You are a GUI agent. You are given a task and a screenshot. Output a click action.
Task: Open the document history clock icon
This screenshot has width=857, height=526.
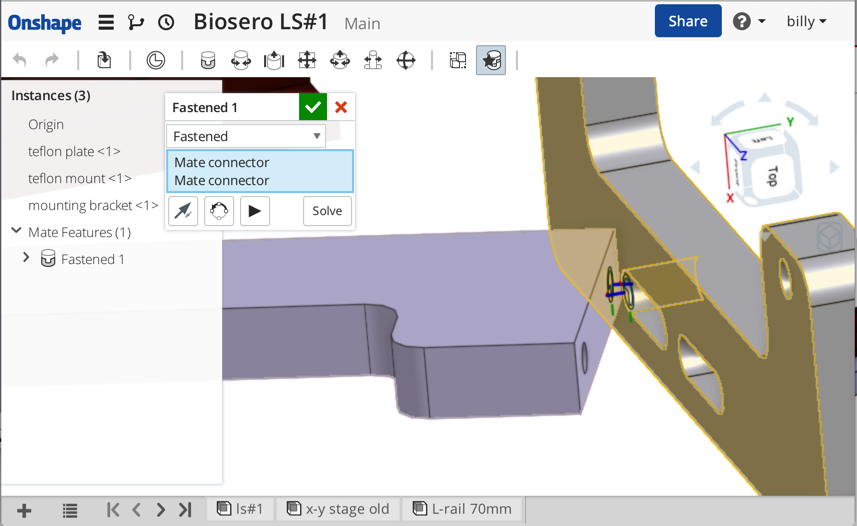coord(166,22)
